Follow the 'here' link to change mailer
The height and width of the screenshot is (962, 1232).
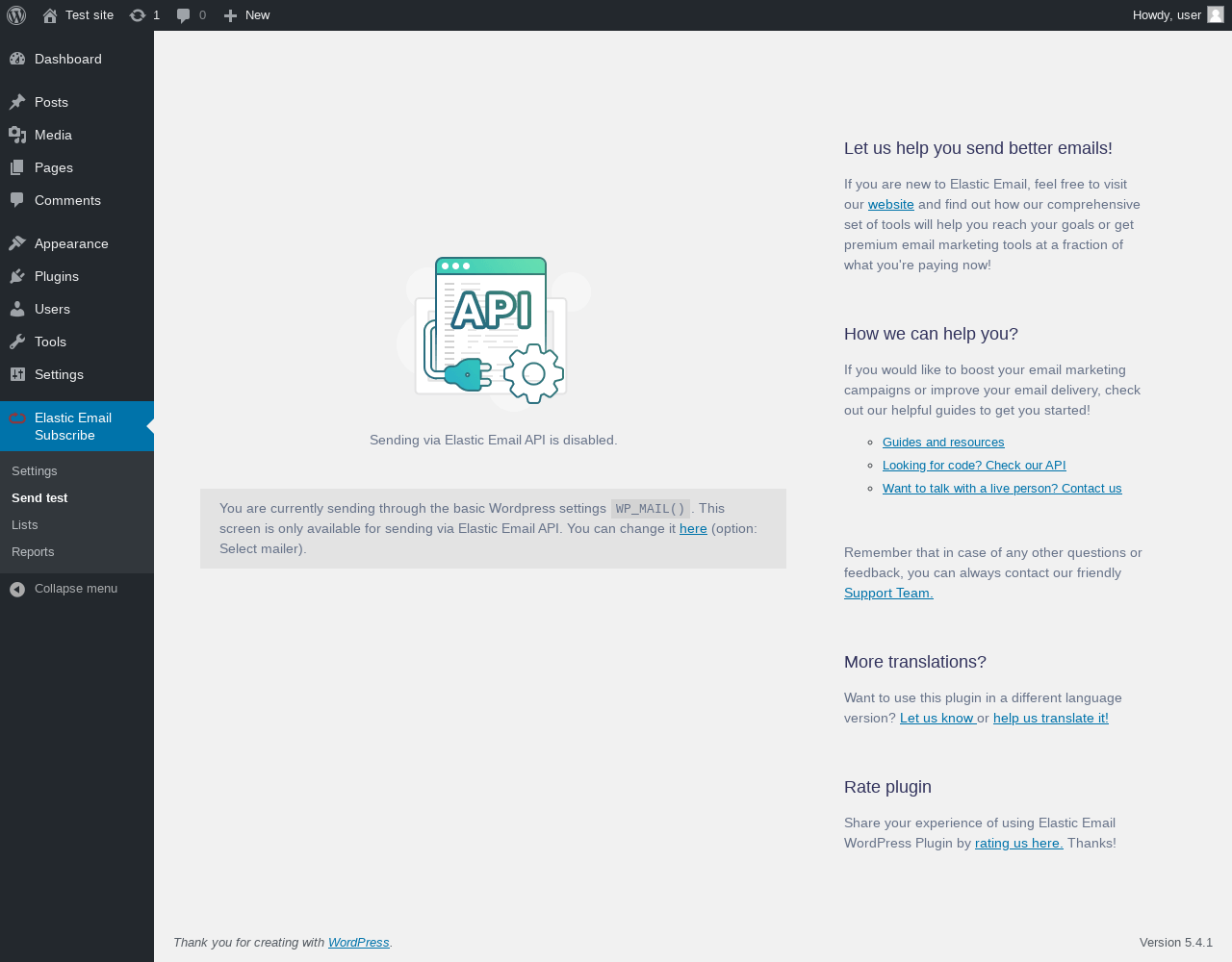point(693,528)
